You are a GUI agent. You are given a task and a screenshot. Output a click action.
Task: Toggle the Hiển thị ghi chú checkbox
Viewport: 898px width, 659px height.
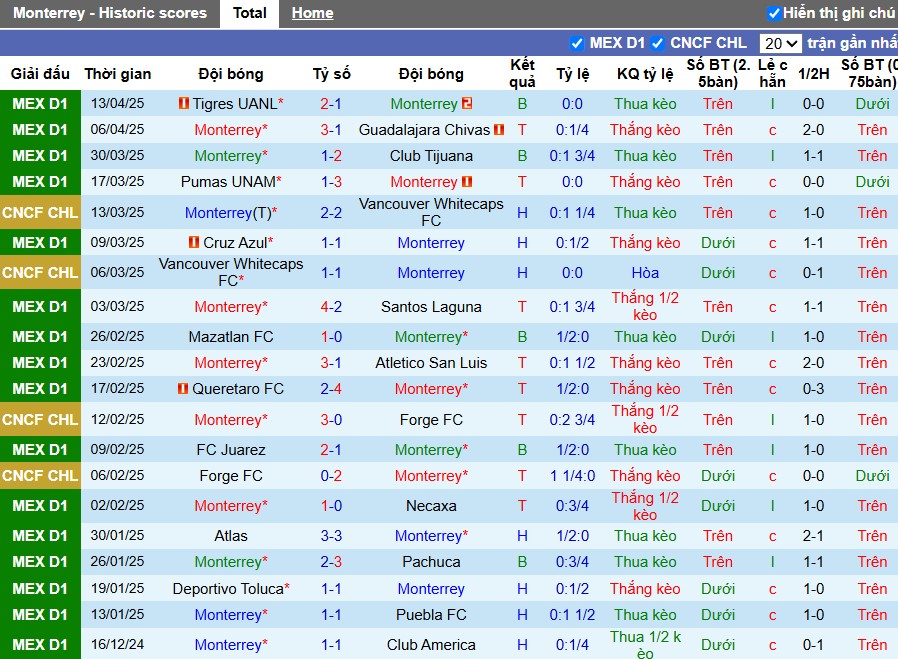pos(774,13)
